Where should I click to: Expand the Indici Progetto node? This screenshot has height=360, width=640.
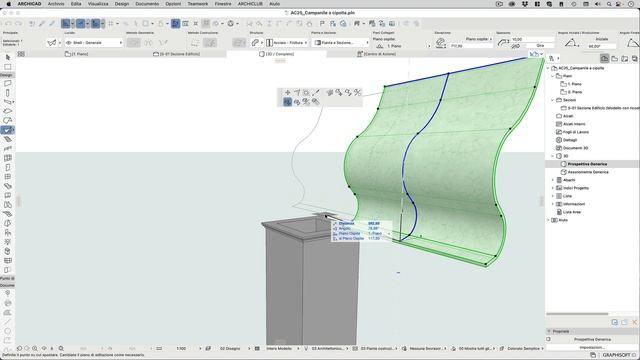pos(553,188)
